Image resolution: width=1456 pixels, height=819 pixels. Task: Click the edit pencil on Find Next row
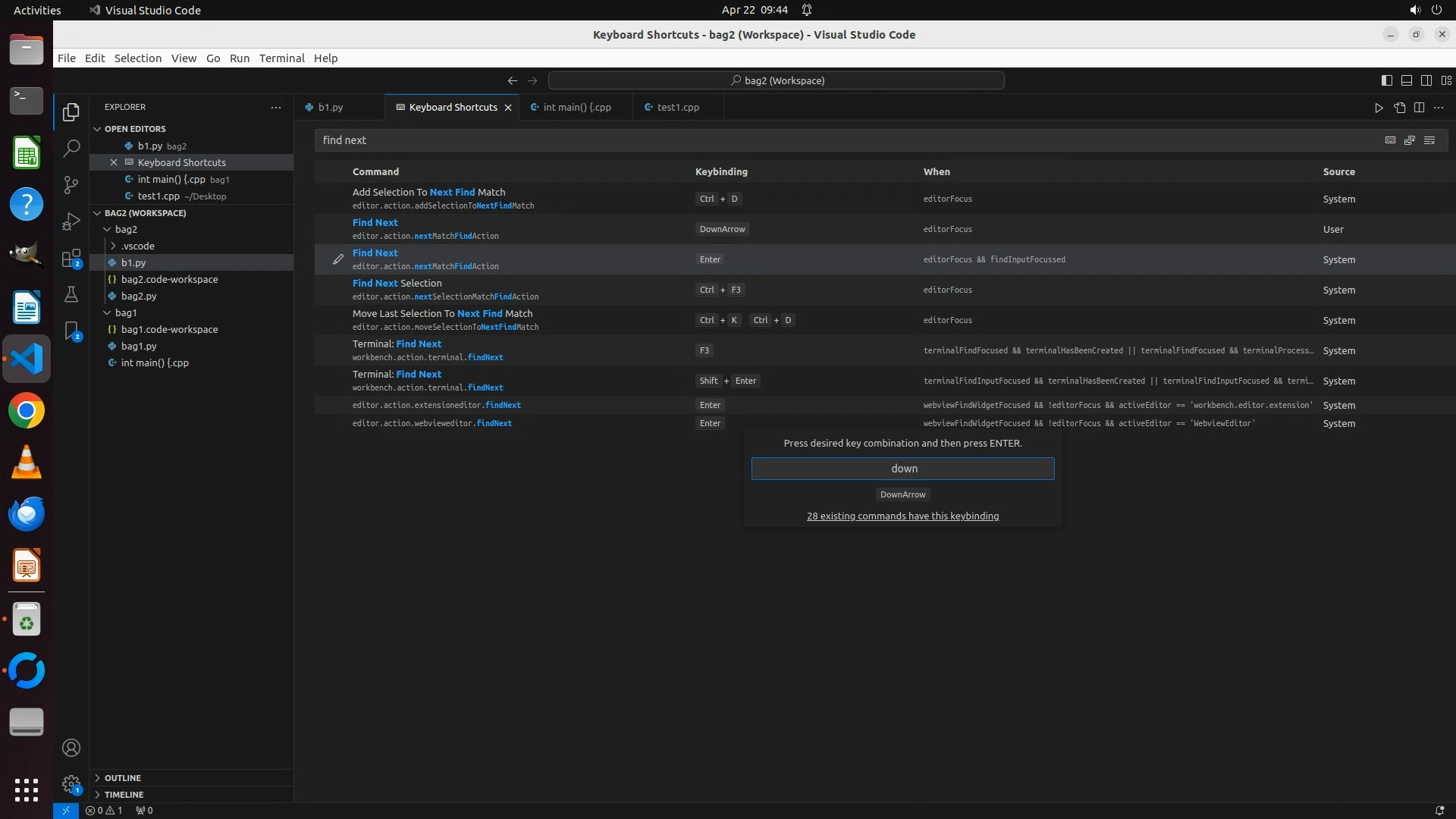pos(338,259)
